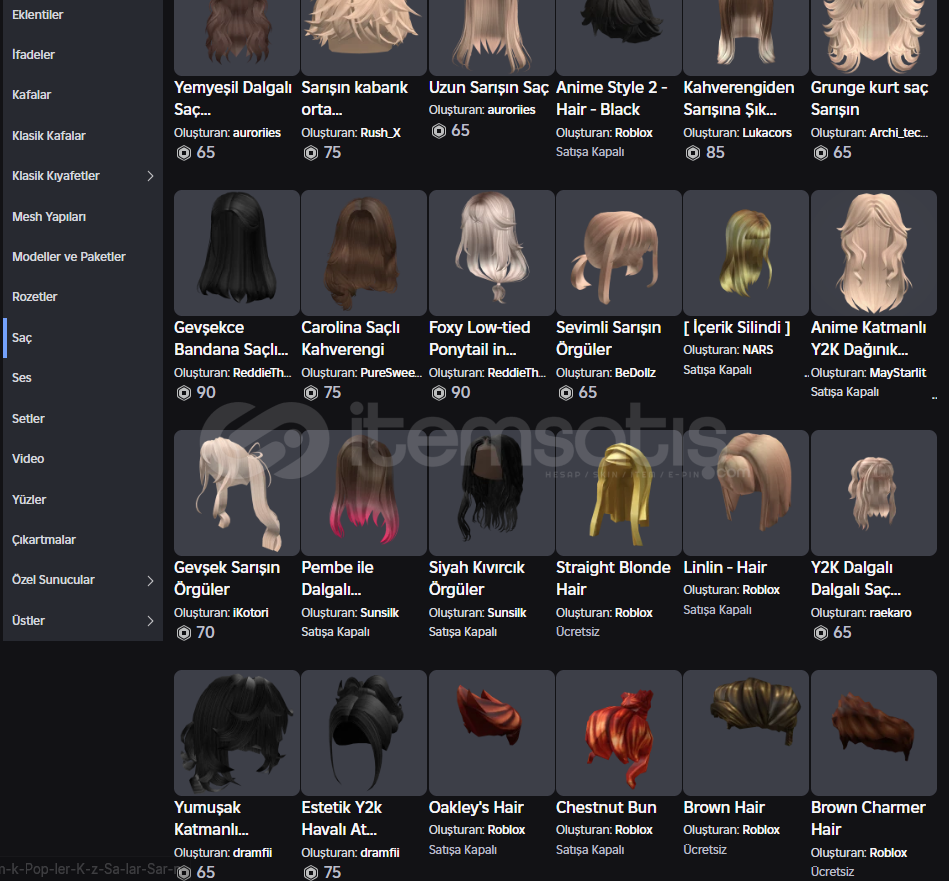Click Robux icon beside Foxy Low-tied Ponytail price
Image resolution: width=949 pixels, height=881 pixels.
(x=438, y=393)
